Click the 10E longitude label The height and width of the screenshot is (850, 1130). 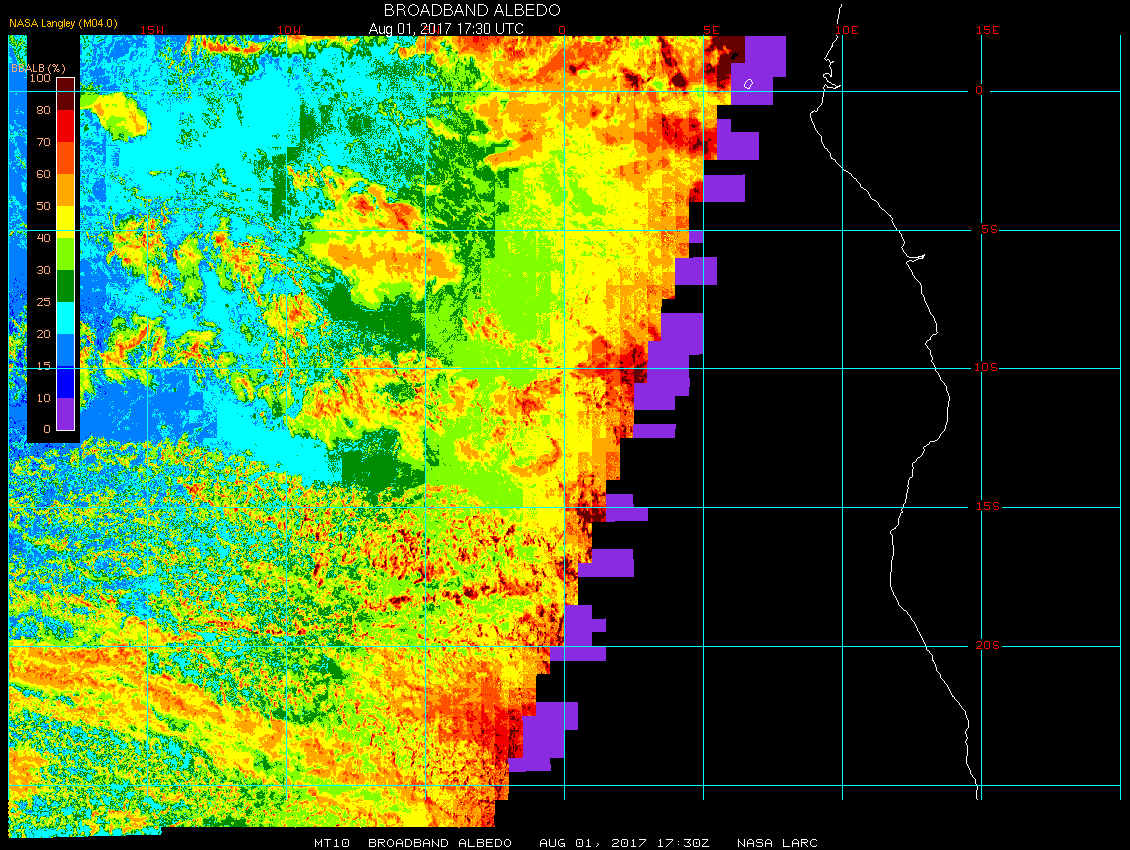click(x=847, y=30)
